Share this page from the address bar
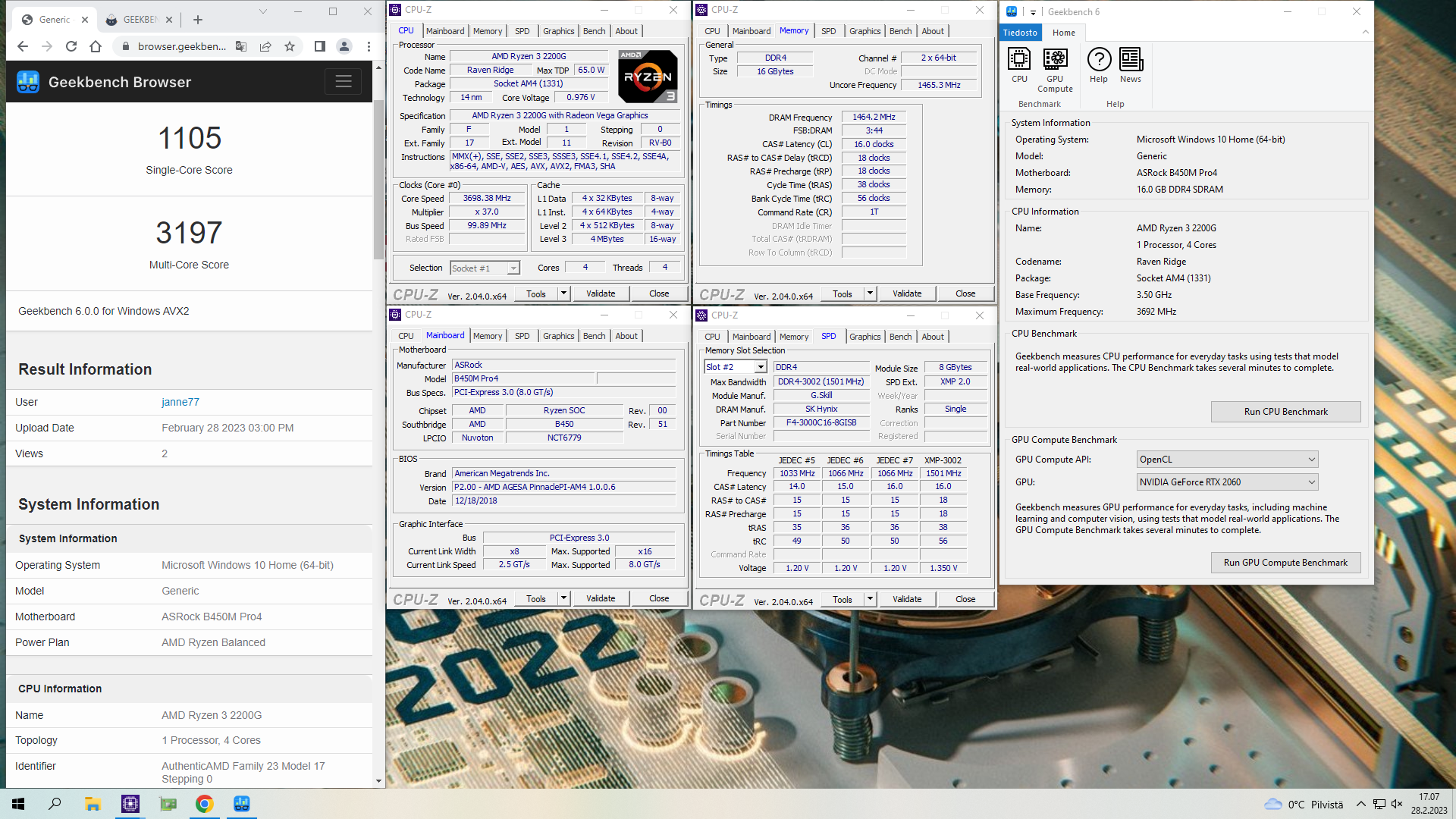1456x819 pixels. 265,46
